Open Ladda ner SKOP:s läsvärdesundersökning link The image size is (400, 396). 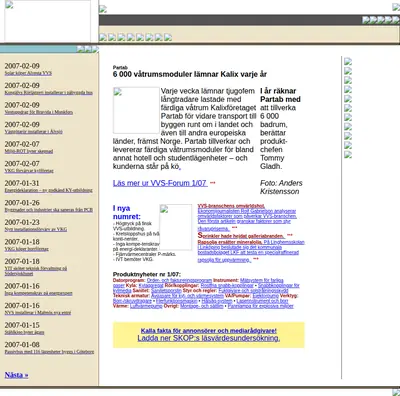209,338
